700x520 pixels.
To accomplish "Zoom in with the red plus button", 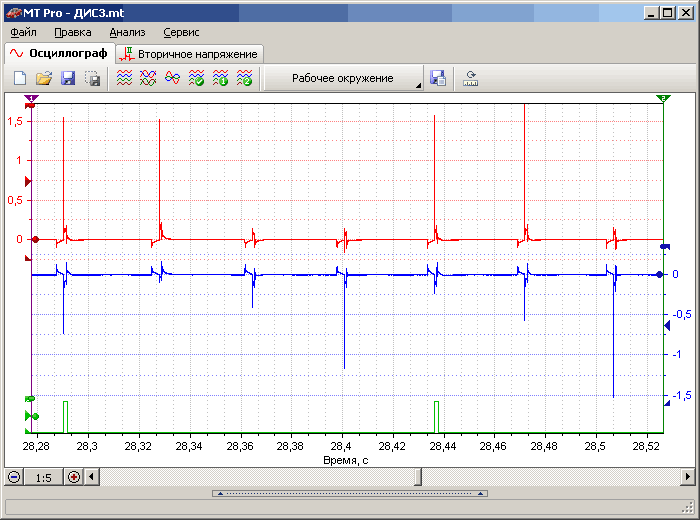I will coord(74,477).
